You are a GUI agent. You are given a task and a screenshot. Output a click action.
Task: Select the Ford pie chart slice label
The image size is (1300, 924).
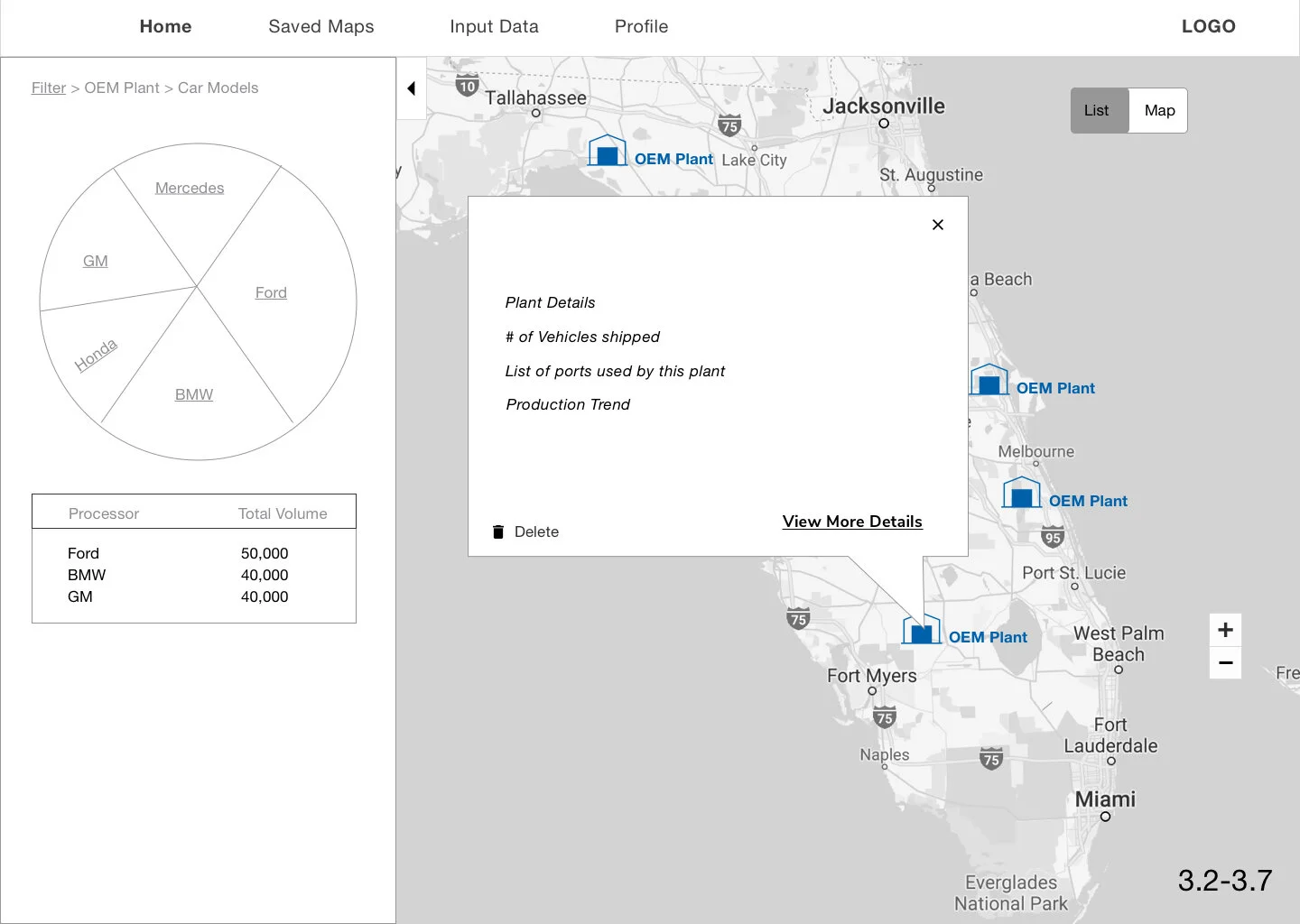click(x=271, y=292)
